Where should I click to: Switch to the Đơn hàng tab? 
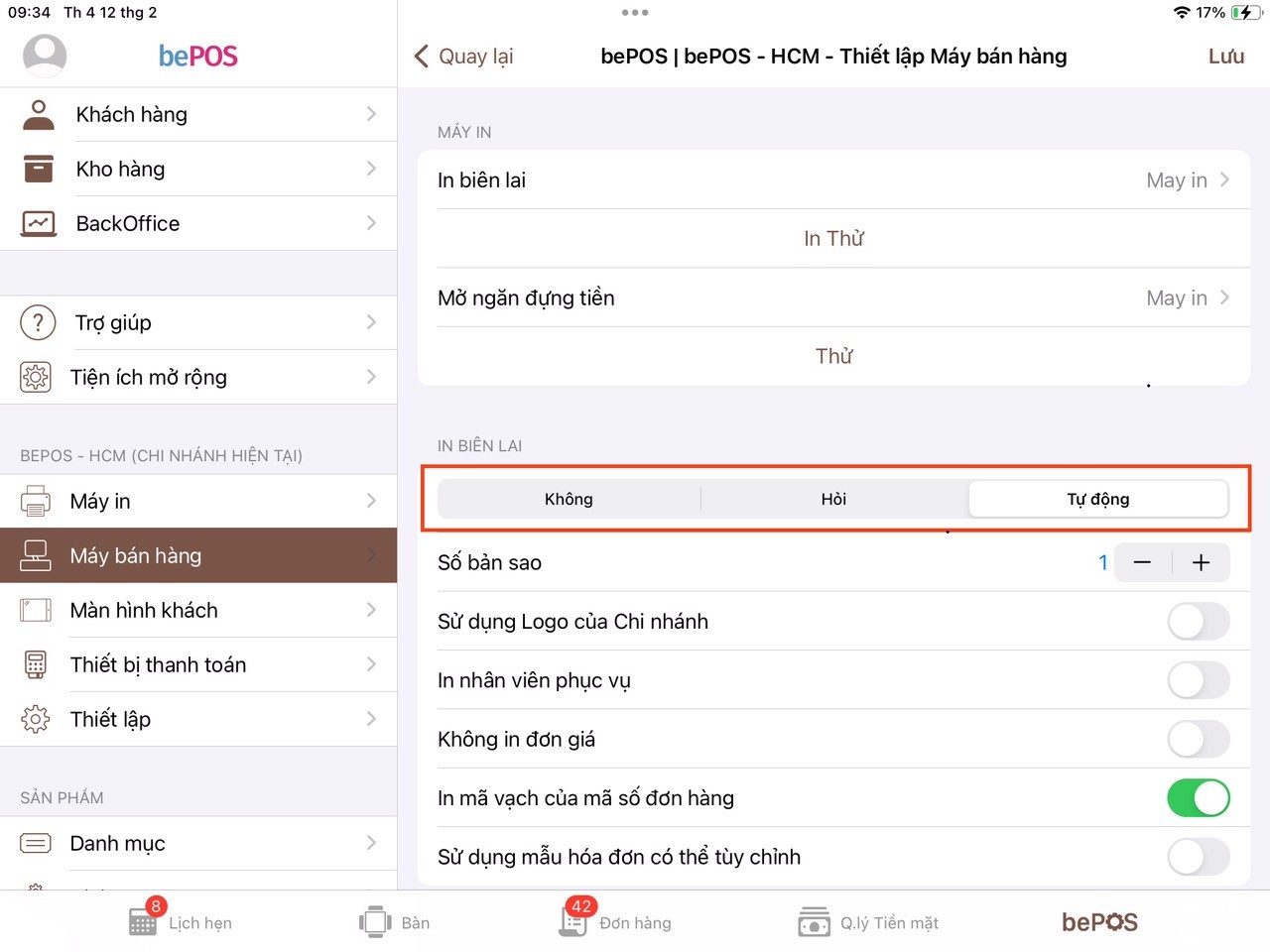click(x=616, y=922)
